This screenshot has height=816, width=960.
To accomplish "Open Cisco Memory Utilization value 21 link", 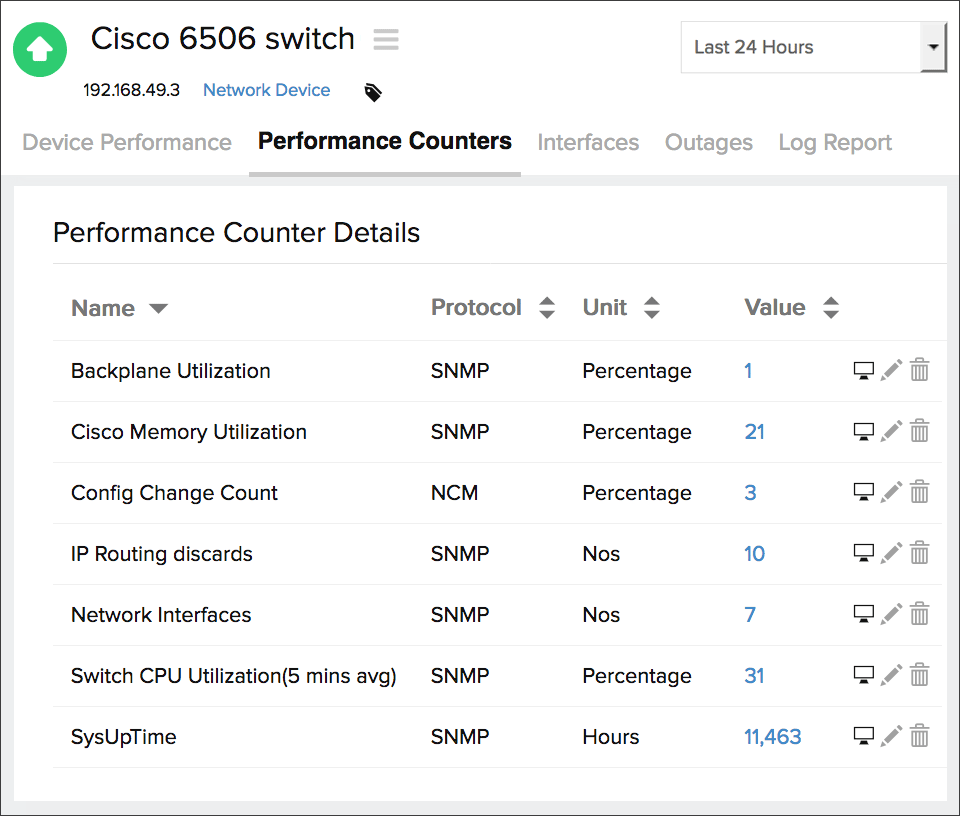I will 754,432.
